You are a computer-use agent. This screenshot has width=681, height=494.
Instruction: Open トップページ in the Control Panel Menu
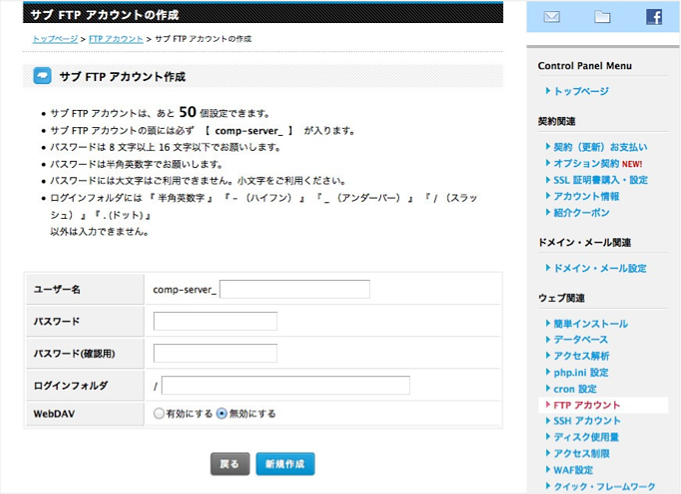(x=581, y=91)
